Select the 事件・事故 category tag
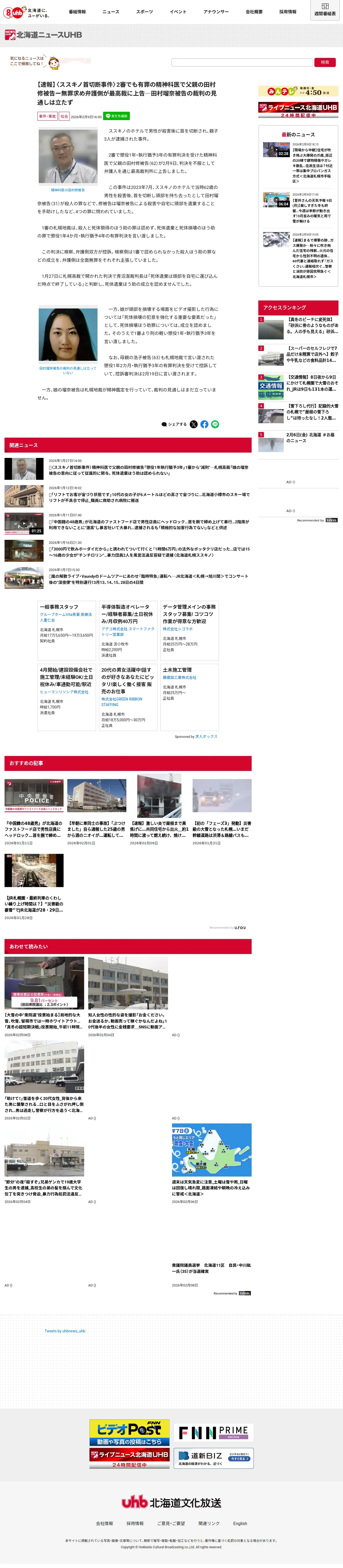This screenshot has height=1568, width=343. pyautogui.click(x=48, y=116)
